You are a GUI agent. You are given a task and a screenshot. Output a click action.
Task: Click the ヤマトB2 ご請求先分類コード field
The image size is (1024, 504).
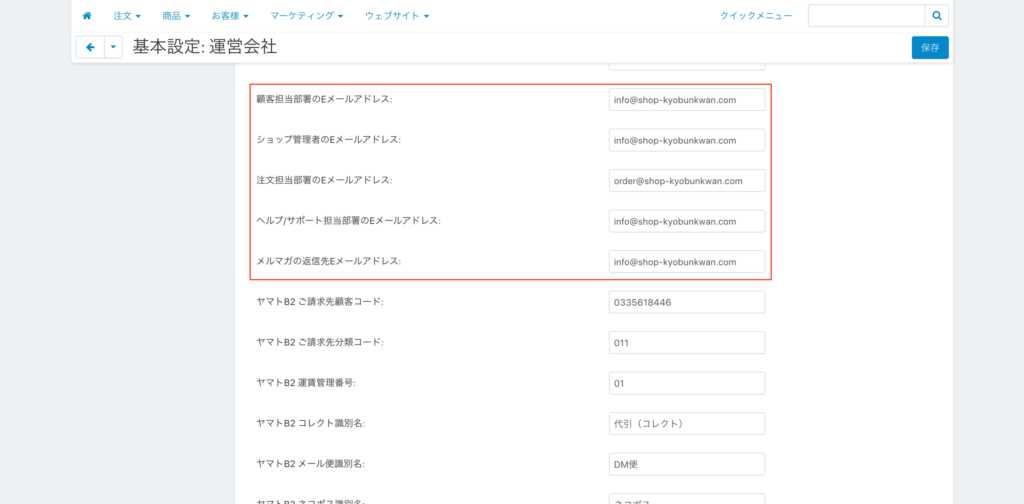pos(686,343)
